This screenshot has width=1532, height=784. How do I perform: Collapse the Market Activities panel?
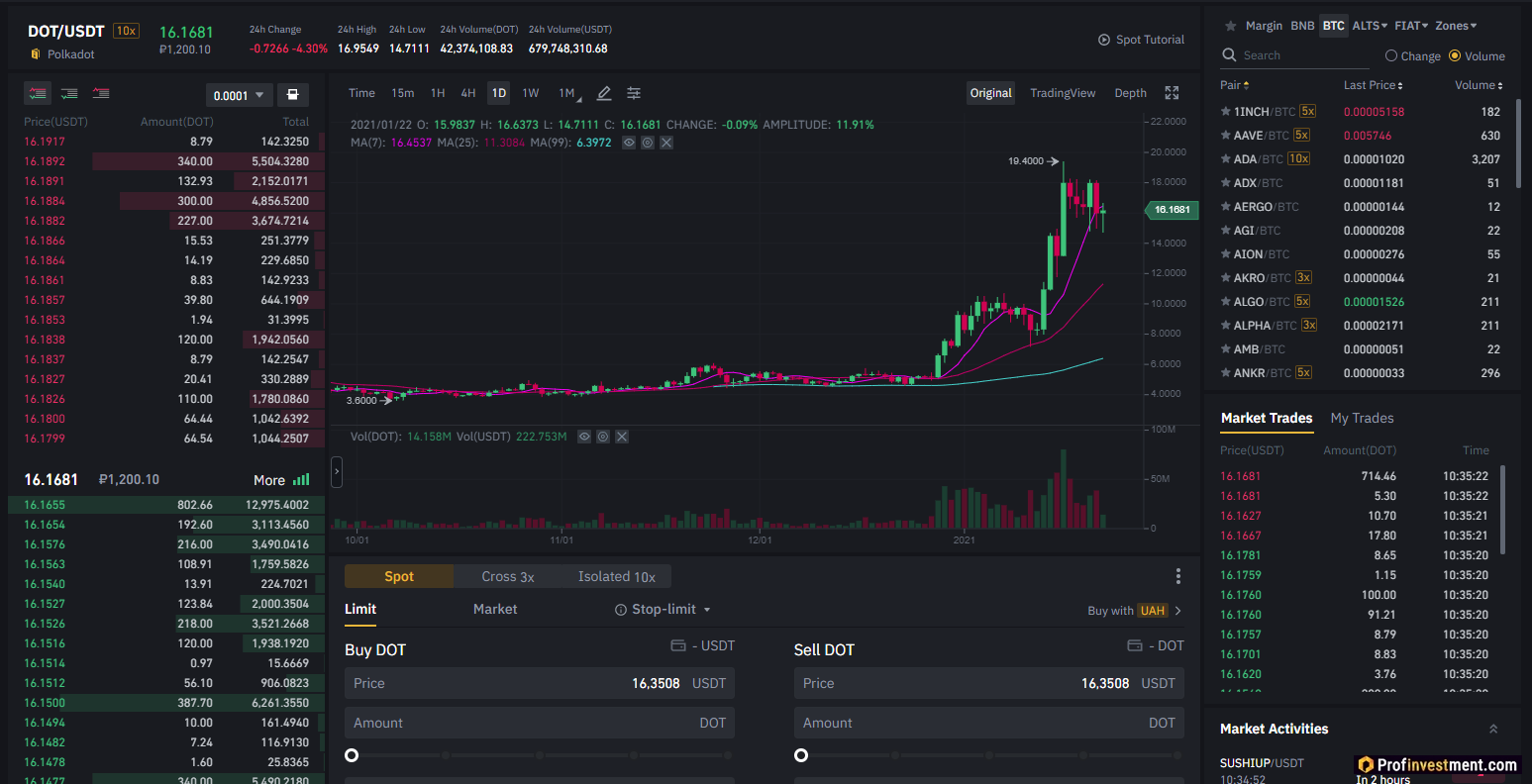click(1493, 729)
